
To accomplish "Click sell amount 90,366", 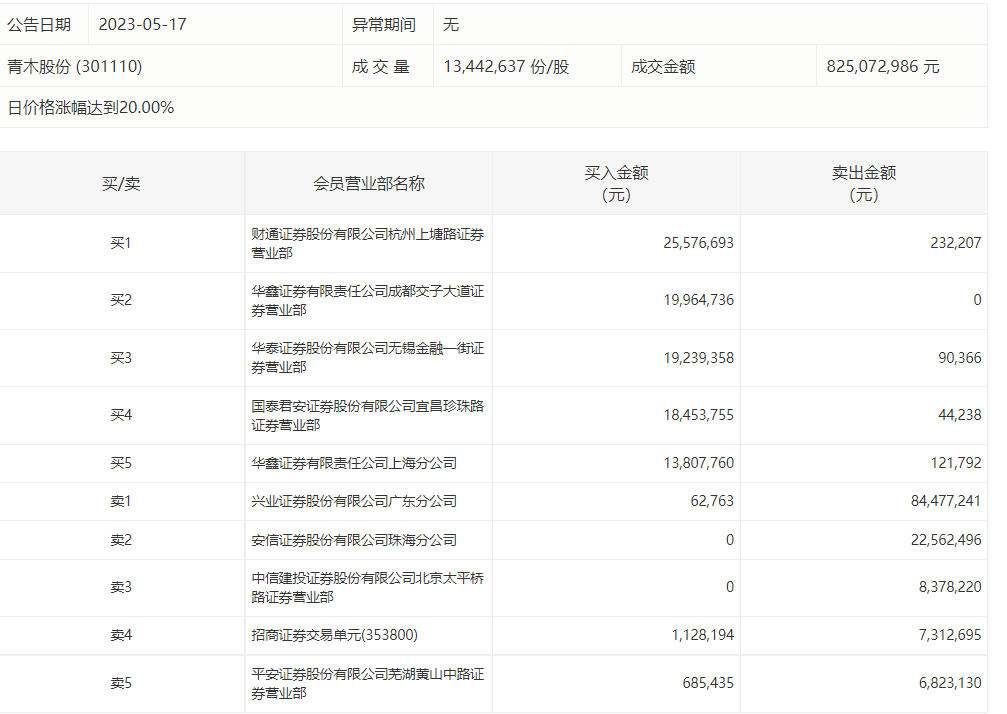I will 959,358.
